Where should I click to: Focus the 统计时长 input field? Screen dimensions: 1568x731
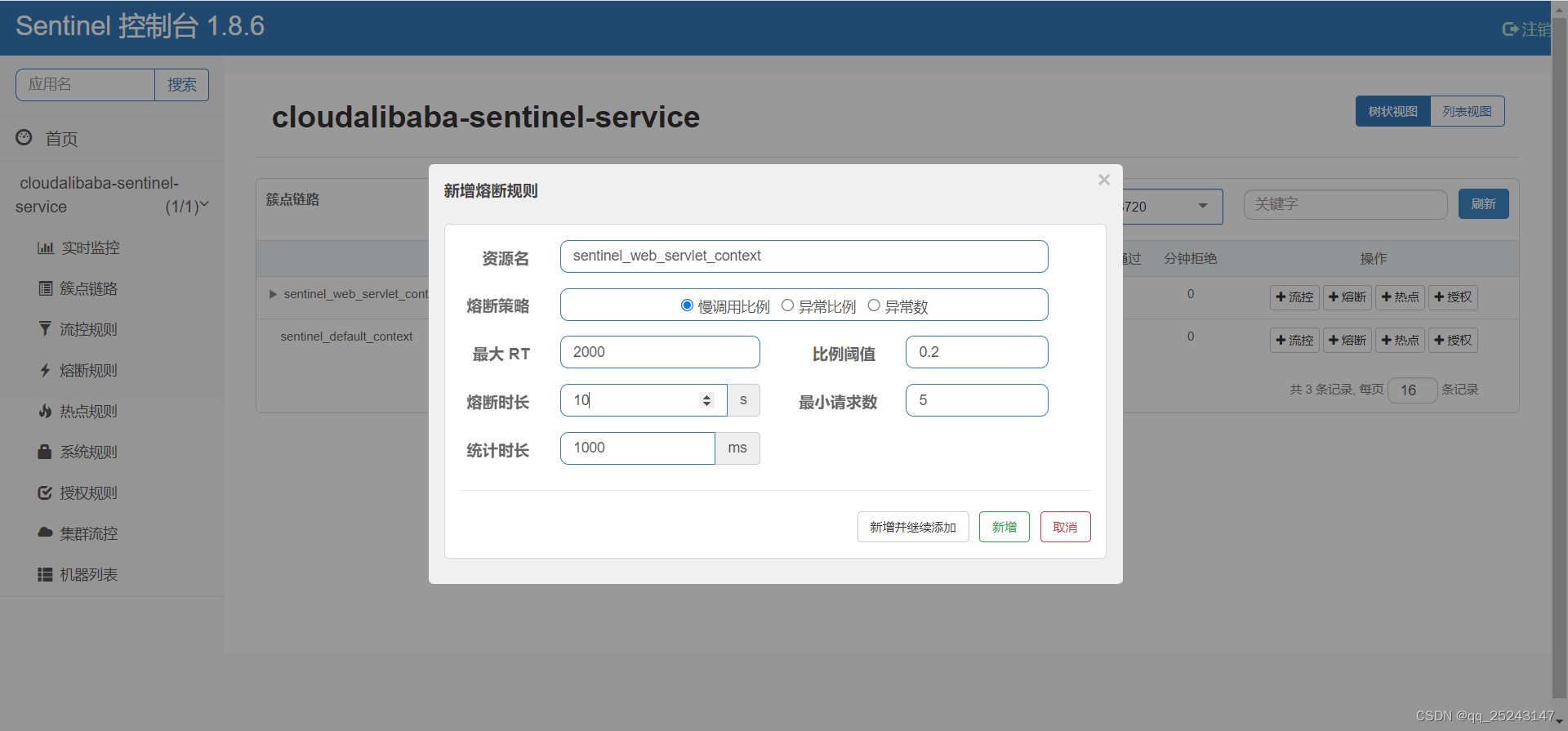(x=638, y=448)
